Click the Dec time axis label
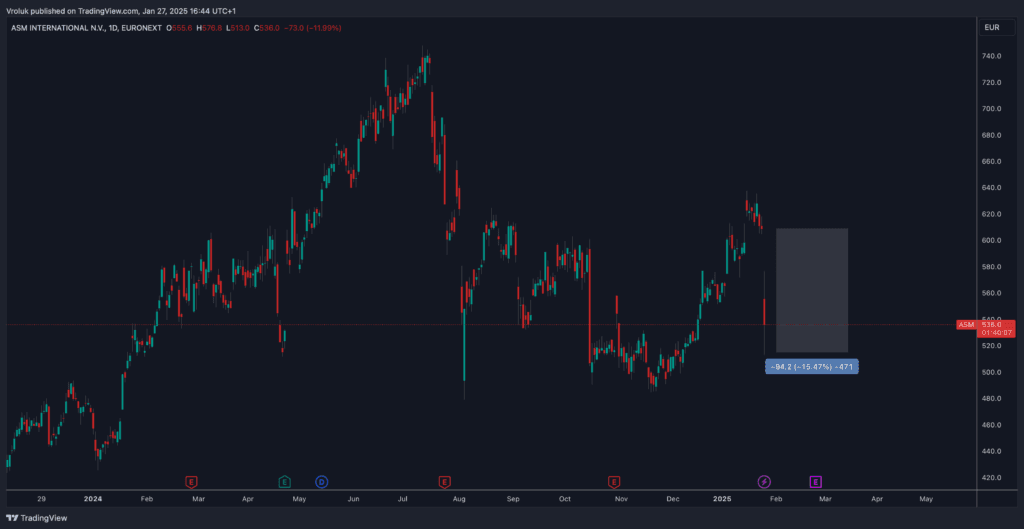Screen dimensions: 1024x529 point(673,499)
